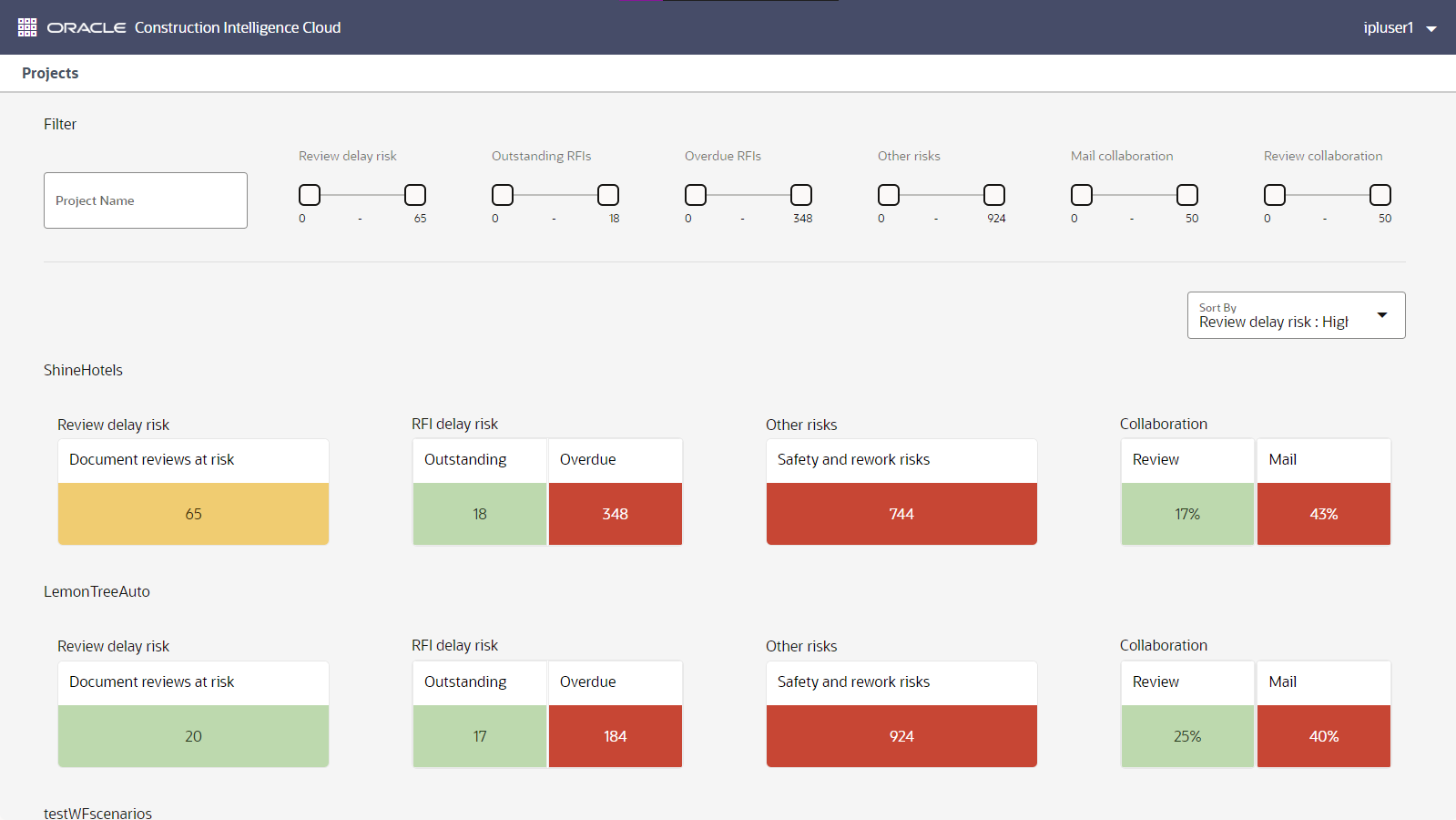This screenshot has width=1456, height=820.
Task: Select the Overdue RFIs maximum slider handle
Action: pyautogui.click(x=801, y=195)
